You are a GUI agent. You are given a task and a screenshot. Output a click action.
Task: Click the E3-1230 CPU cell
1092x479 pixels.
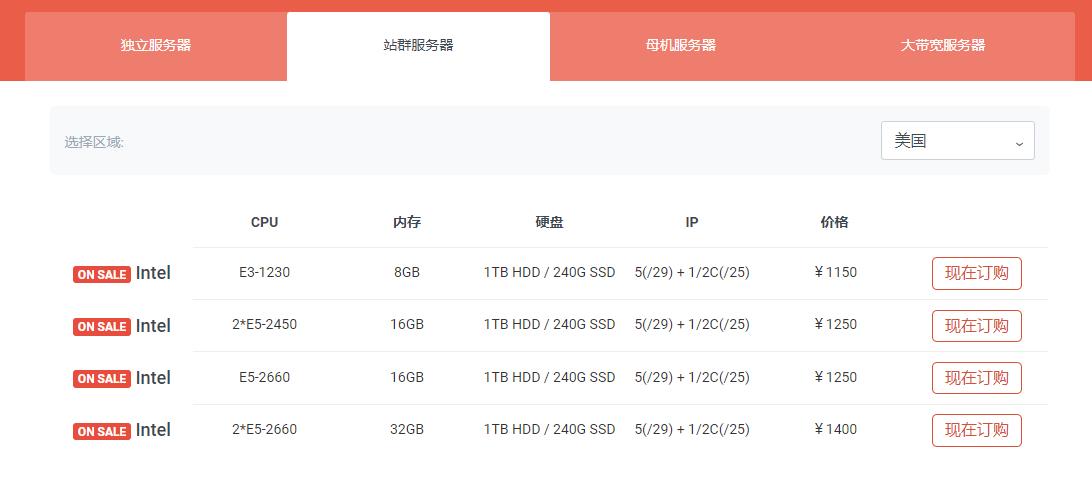(x=264, y=272)
